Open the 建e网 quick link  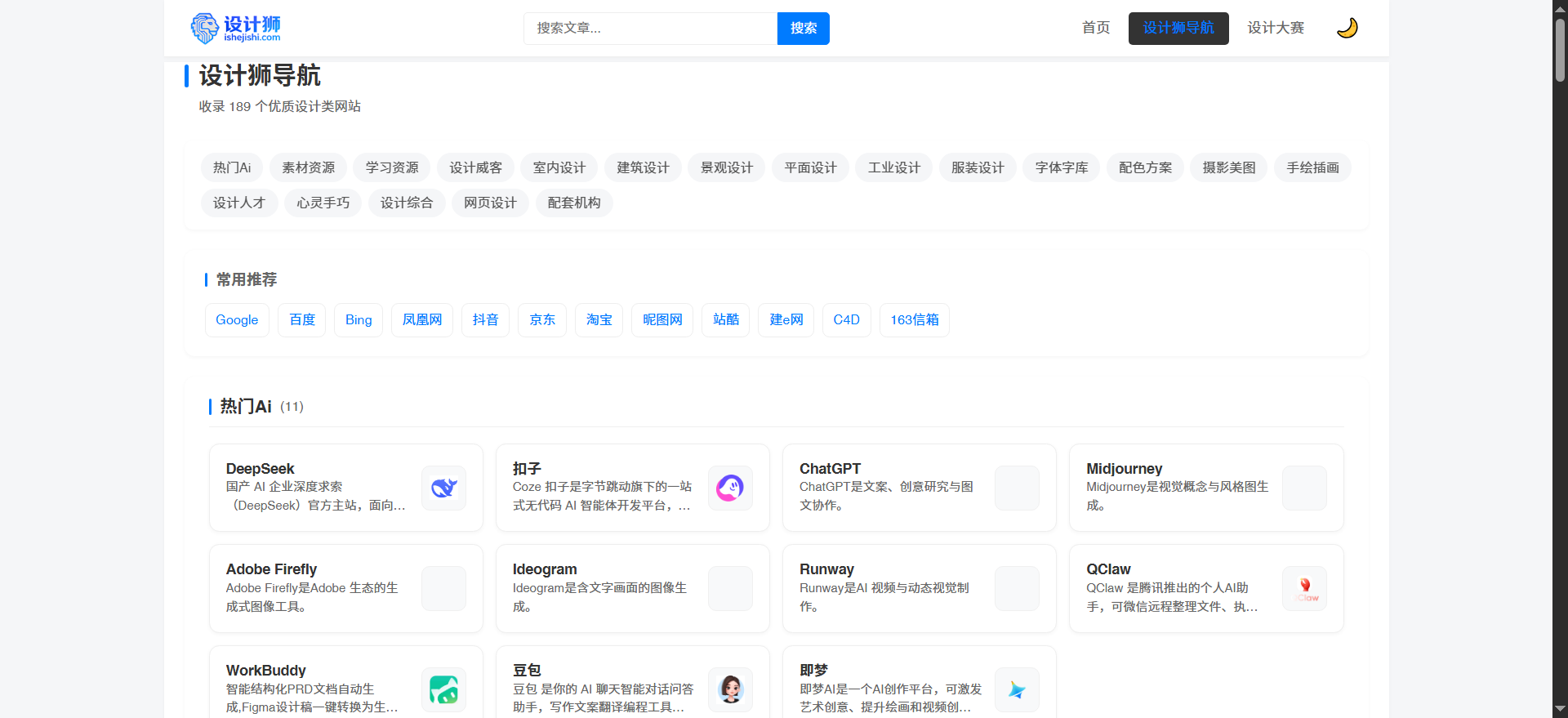tap(786, 320)
